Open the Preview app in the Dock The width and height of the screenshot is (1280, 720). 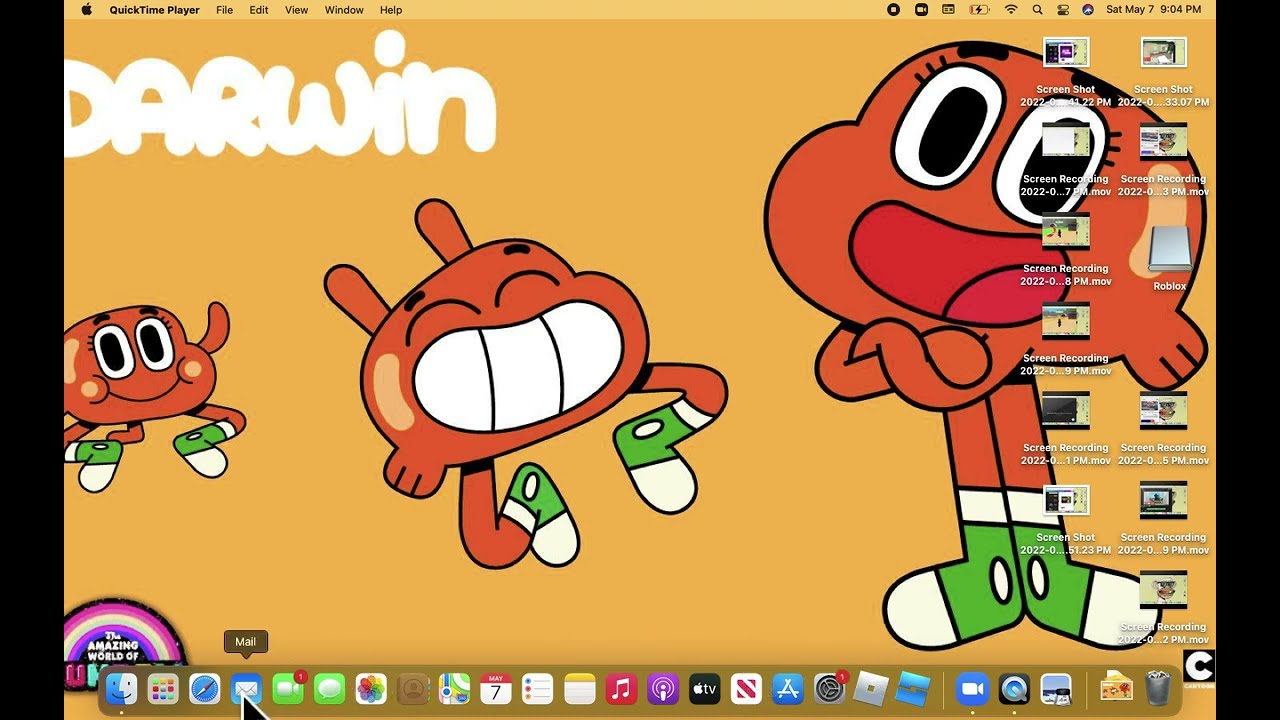[x=1056, y=688]
